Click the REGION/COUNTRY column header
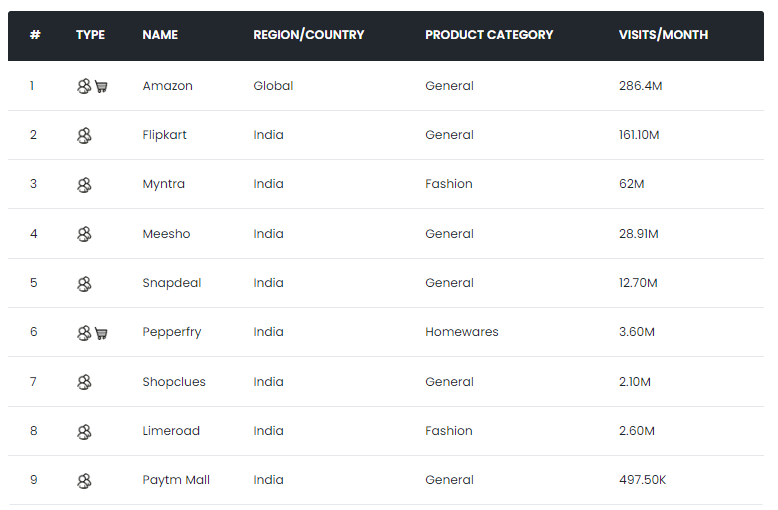778x510 pixels. (x=308, y=35)
